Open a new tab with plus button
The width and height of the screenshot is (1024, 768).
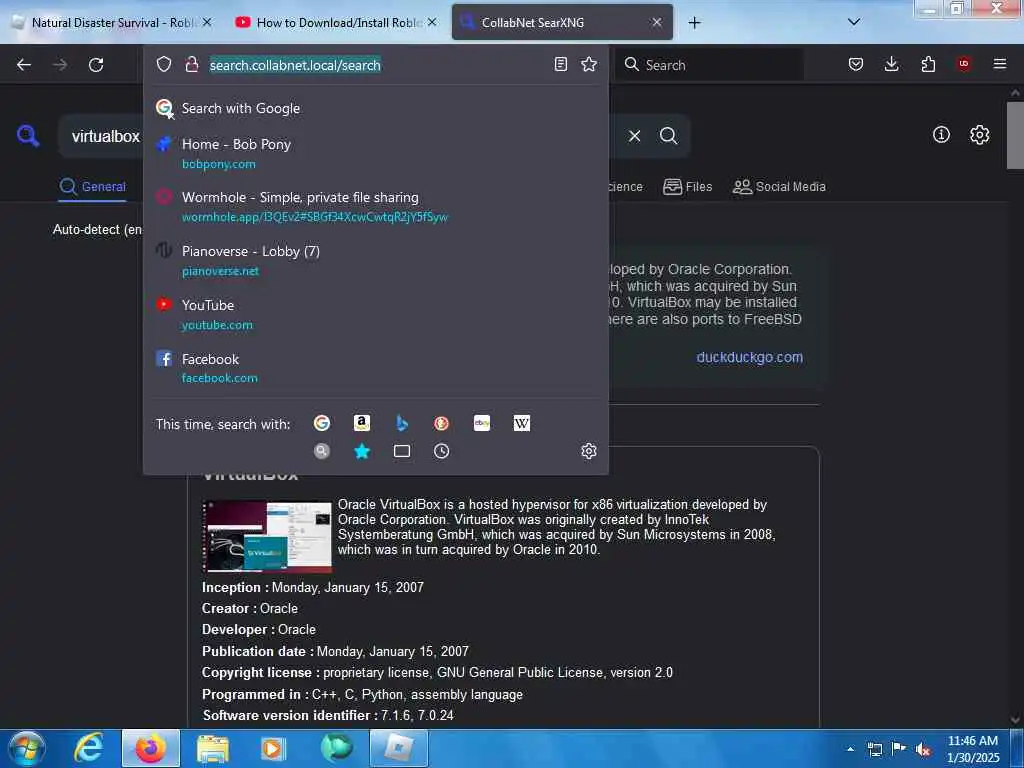coord(694,23)
